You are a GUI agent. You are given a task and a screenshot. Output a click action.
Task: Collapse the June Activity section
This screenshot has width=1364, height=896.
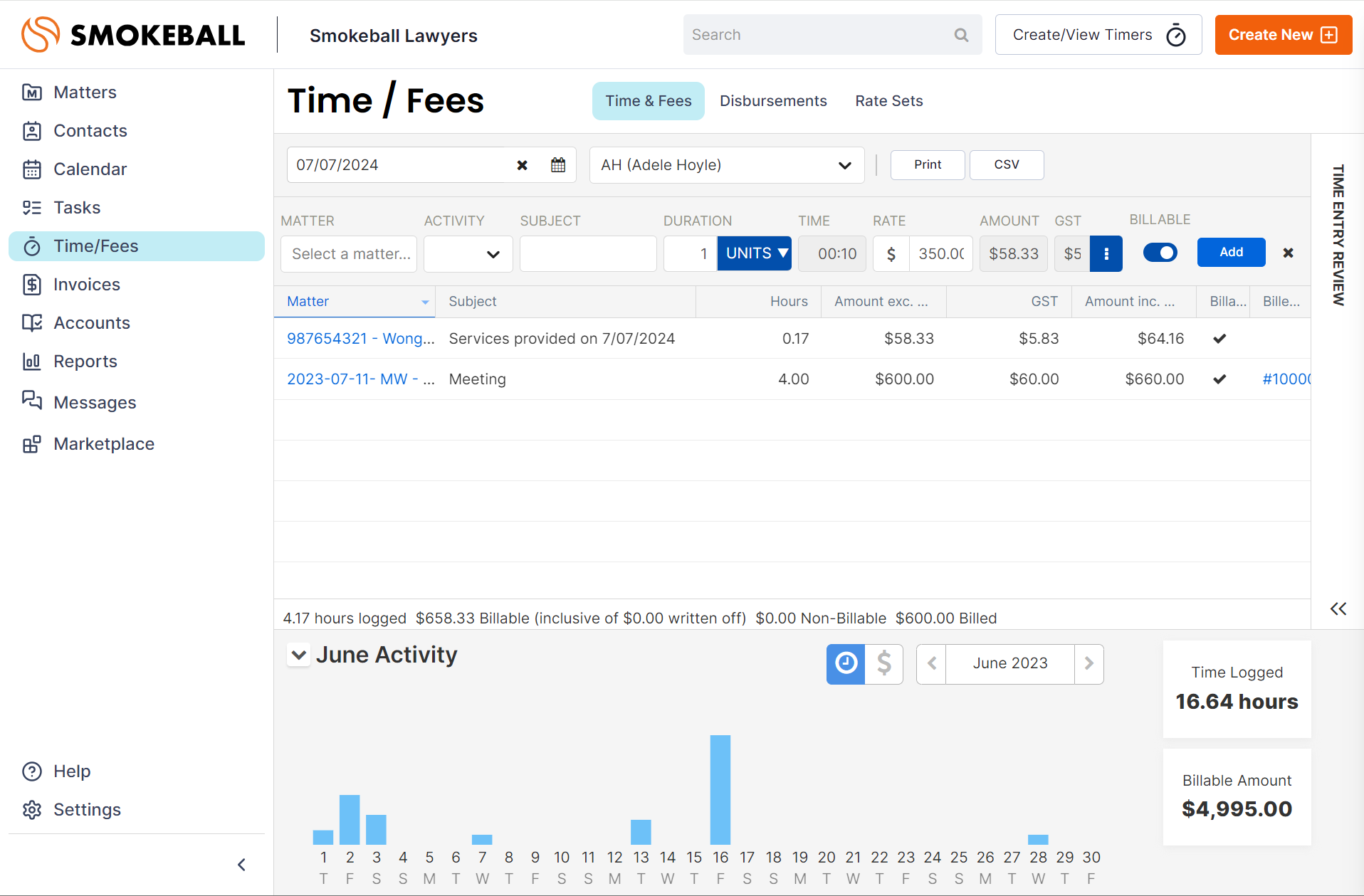tap(299, 655)
